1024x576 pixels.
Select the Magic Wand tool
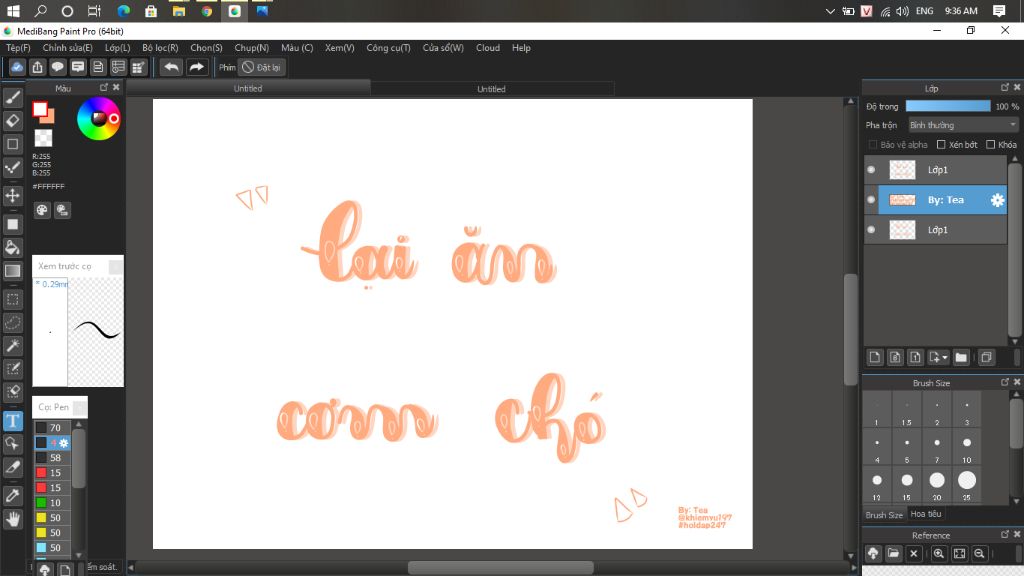pyautogui.click(x=12, y=345)
